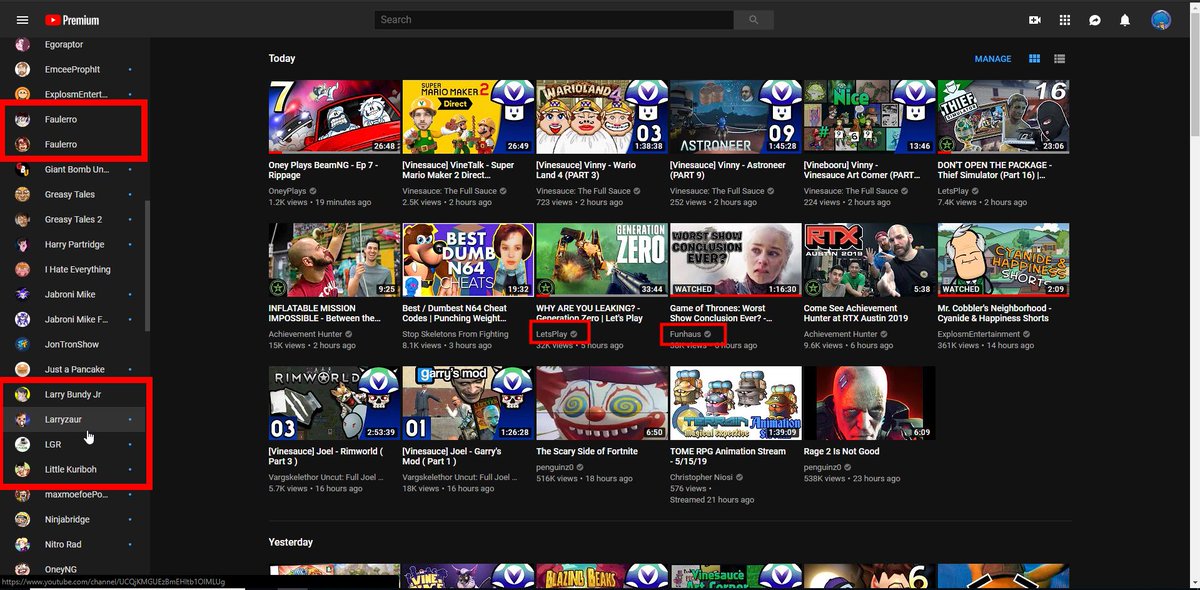Click the JonTronShow channel avatar

pyautogui.click(x=22, y=344)
